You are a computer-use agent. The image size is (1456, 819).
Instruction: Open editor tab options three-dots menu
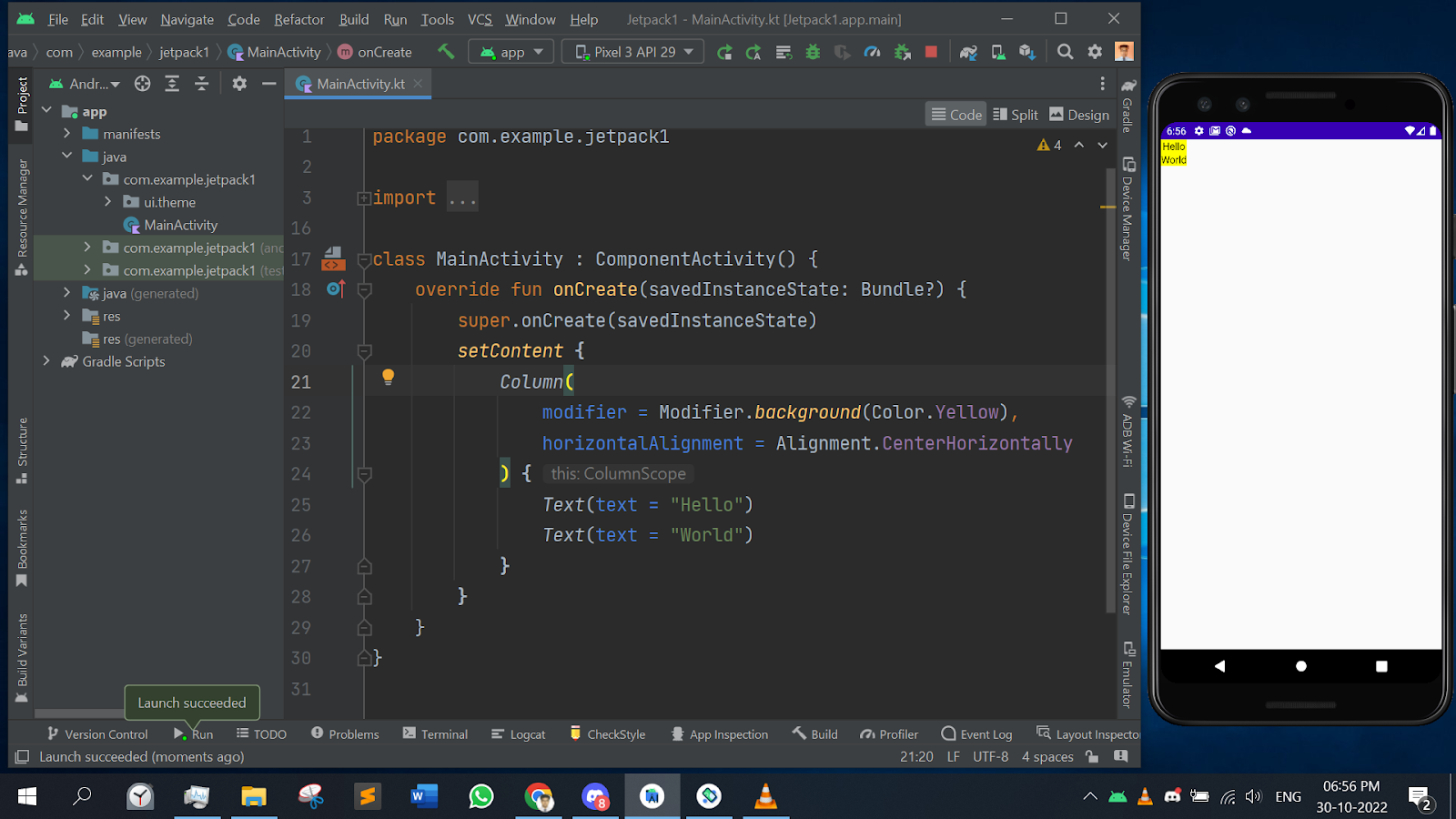[1102, 84]
